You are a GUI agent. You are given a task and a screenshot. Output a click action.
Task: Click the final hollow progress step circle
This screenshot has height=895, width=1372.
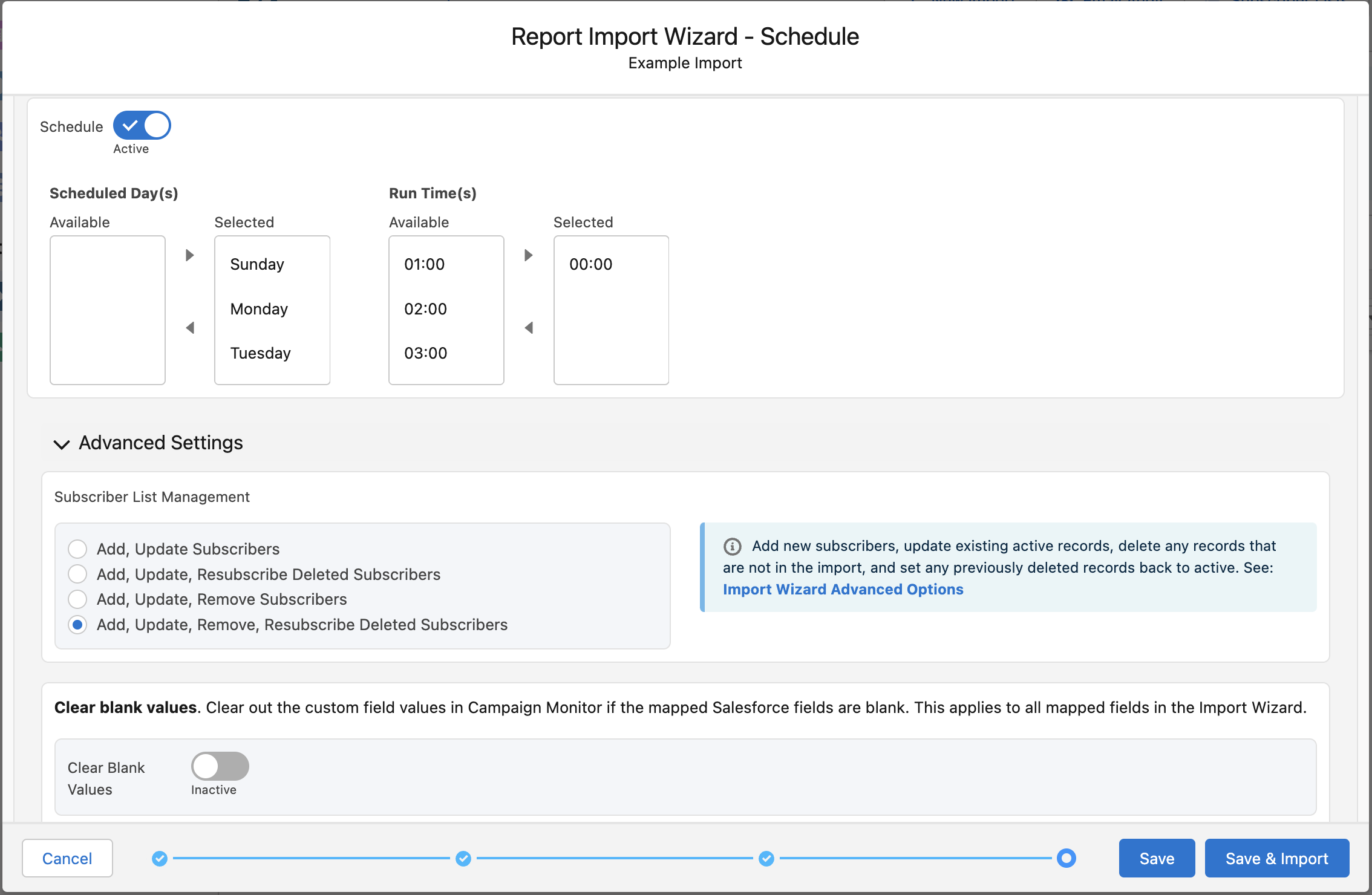[x=1067, y=858]
